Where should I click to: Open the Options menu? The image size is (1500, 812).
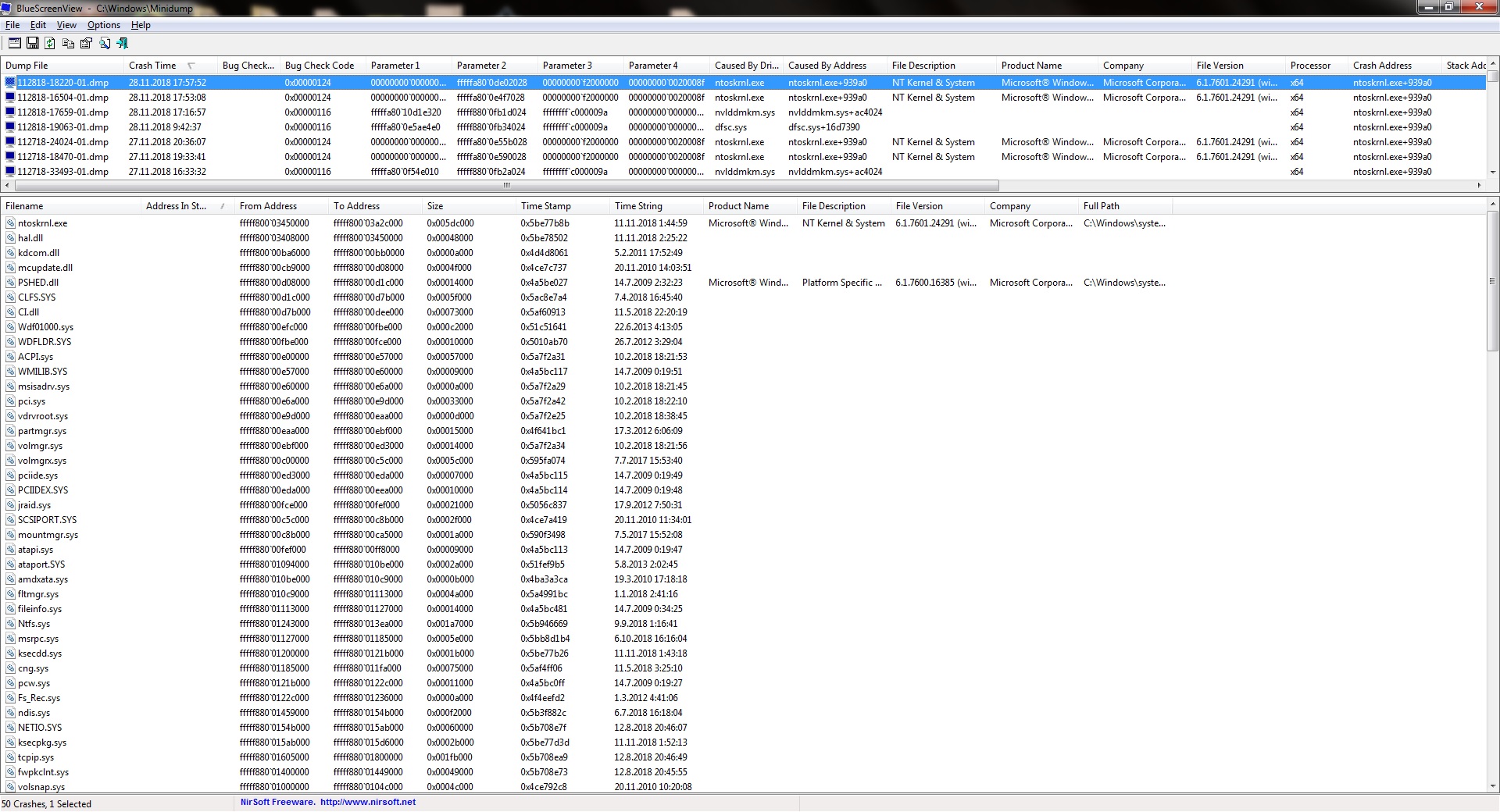point(104,25)
